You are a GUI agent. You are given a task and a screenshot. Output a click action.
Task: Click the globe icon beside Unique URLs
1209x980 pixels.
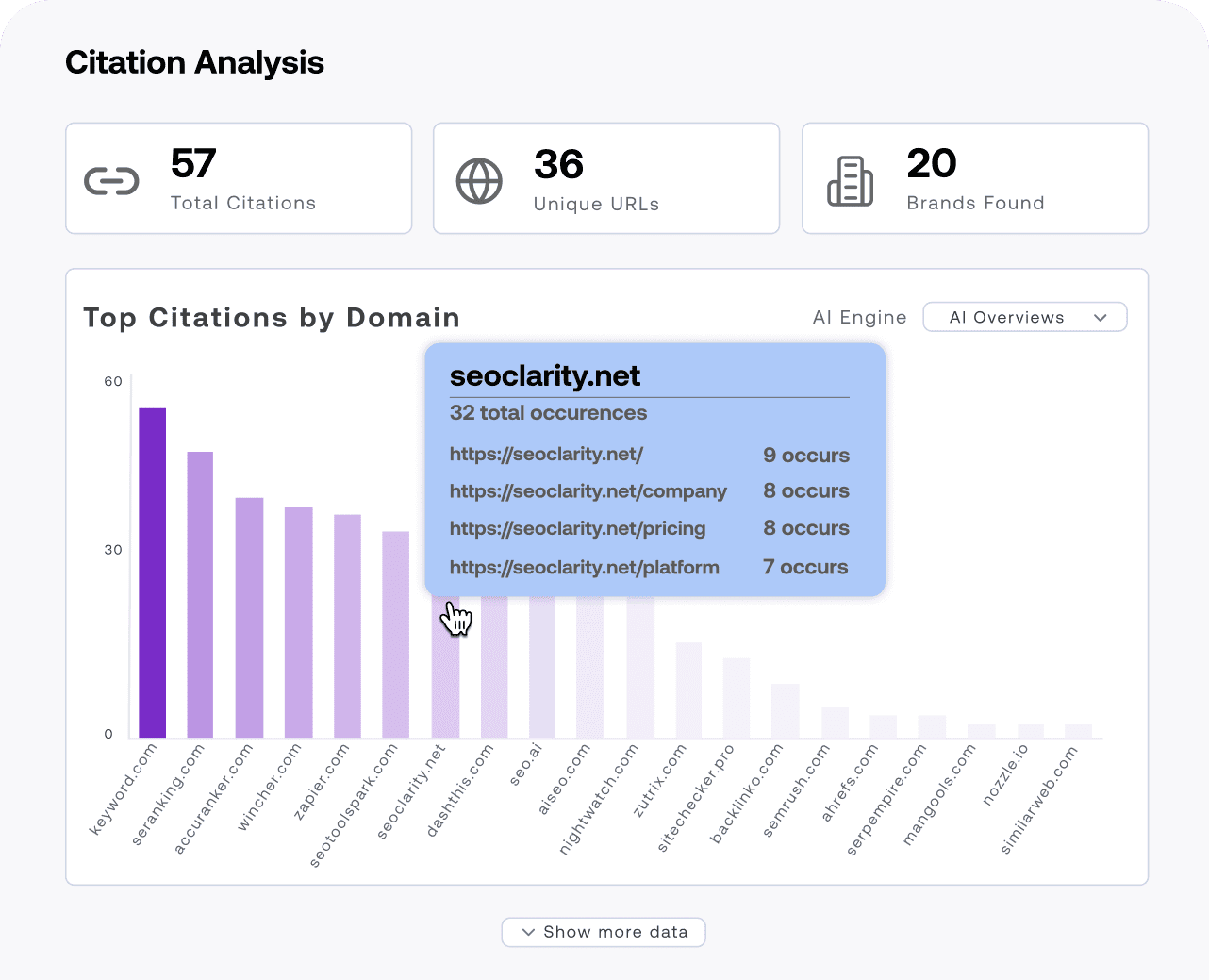tap(479, 180)
